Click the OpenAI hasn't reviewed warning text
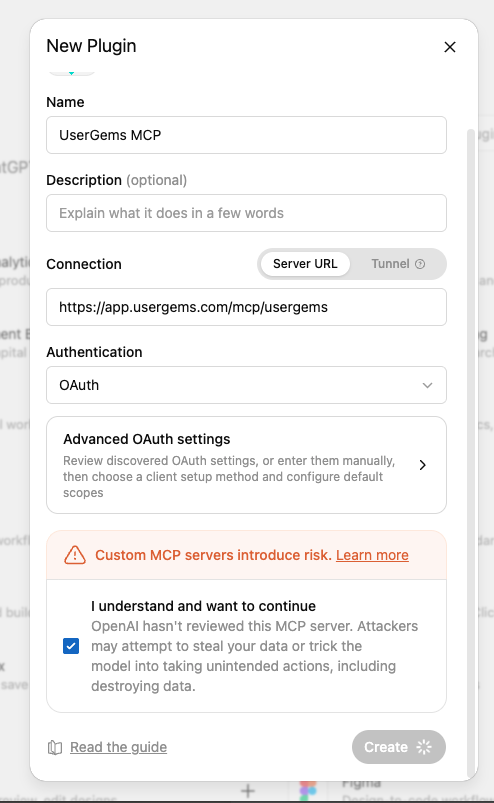The width and height of the screenshot is (494, 803). (254, 656)
